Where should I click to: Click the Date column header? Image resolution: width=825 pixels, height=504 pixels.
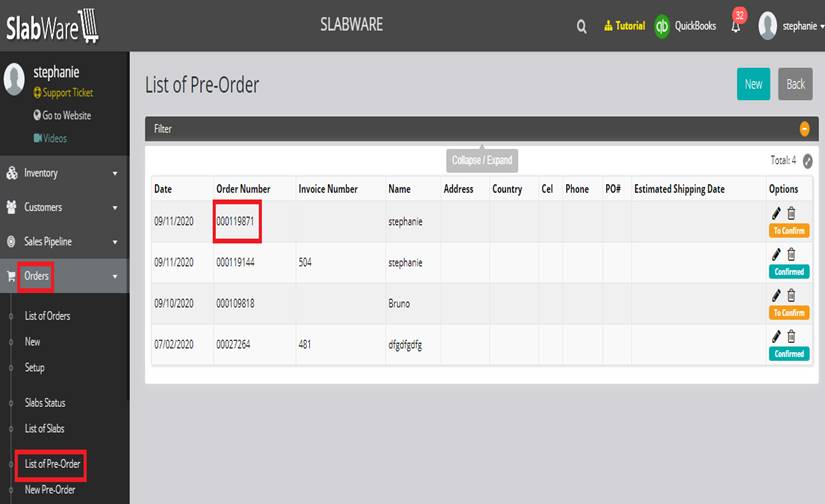(163, 188)
